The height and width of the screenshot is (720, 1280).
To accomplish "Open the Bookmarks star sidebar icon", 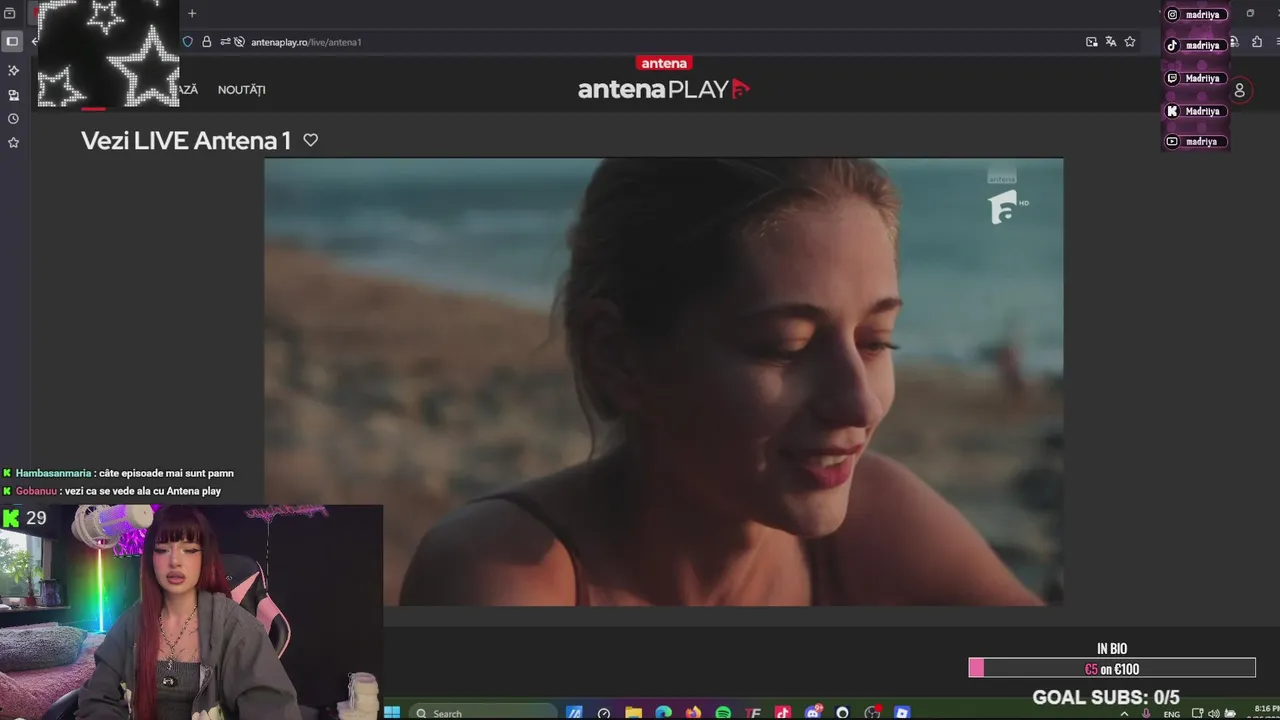I will click(x=13, y=142).
